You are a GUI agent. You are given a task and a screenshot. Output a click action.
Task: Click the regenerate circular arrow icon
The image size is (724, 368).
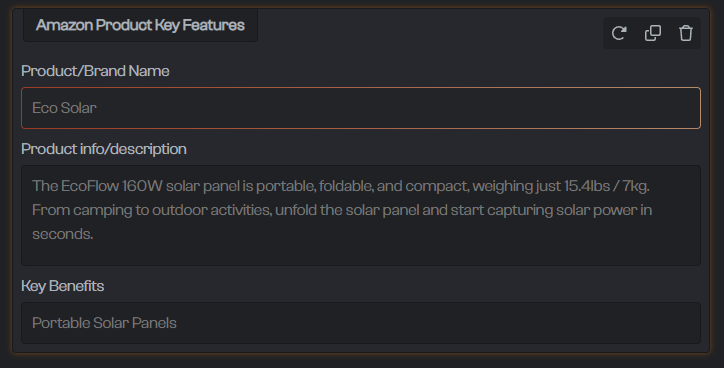coord(619,33)
